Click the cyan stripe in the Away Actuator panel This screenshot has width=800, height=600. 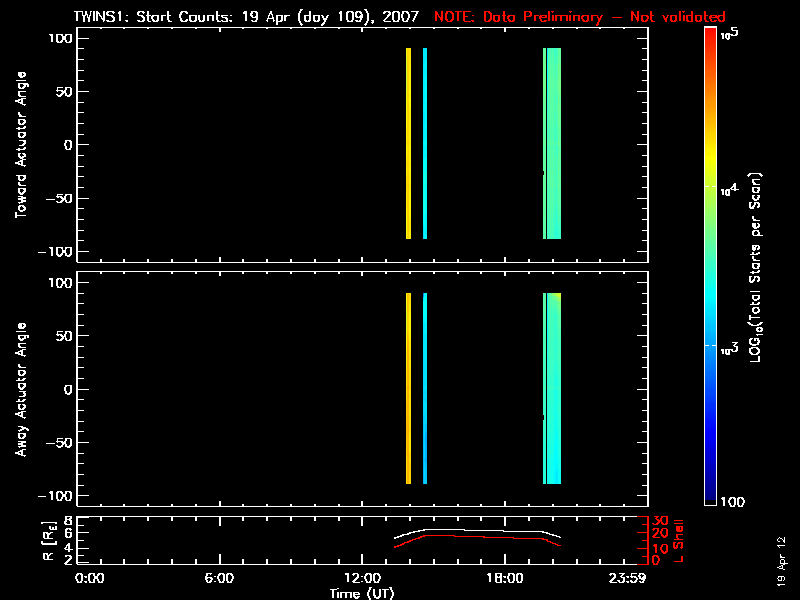coord(425,388)
